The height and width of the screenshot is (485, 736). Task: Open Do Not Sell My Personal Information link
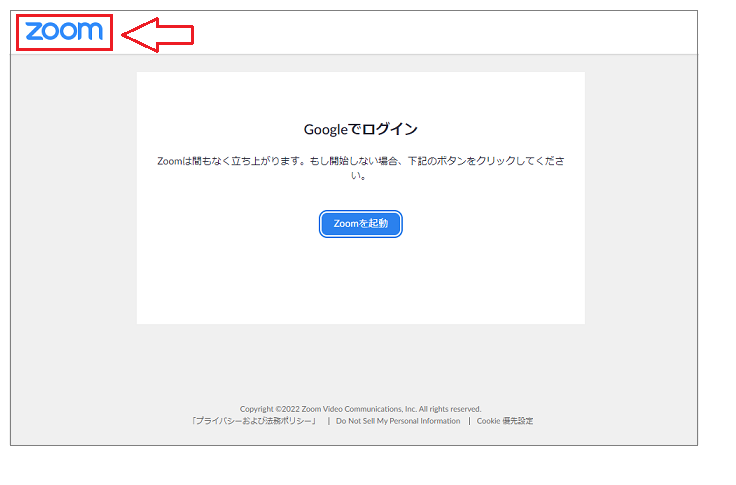[x=398, y=421]
